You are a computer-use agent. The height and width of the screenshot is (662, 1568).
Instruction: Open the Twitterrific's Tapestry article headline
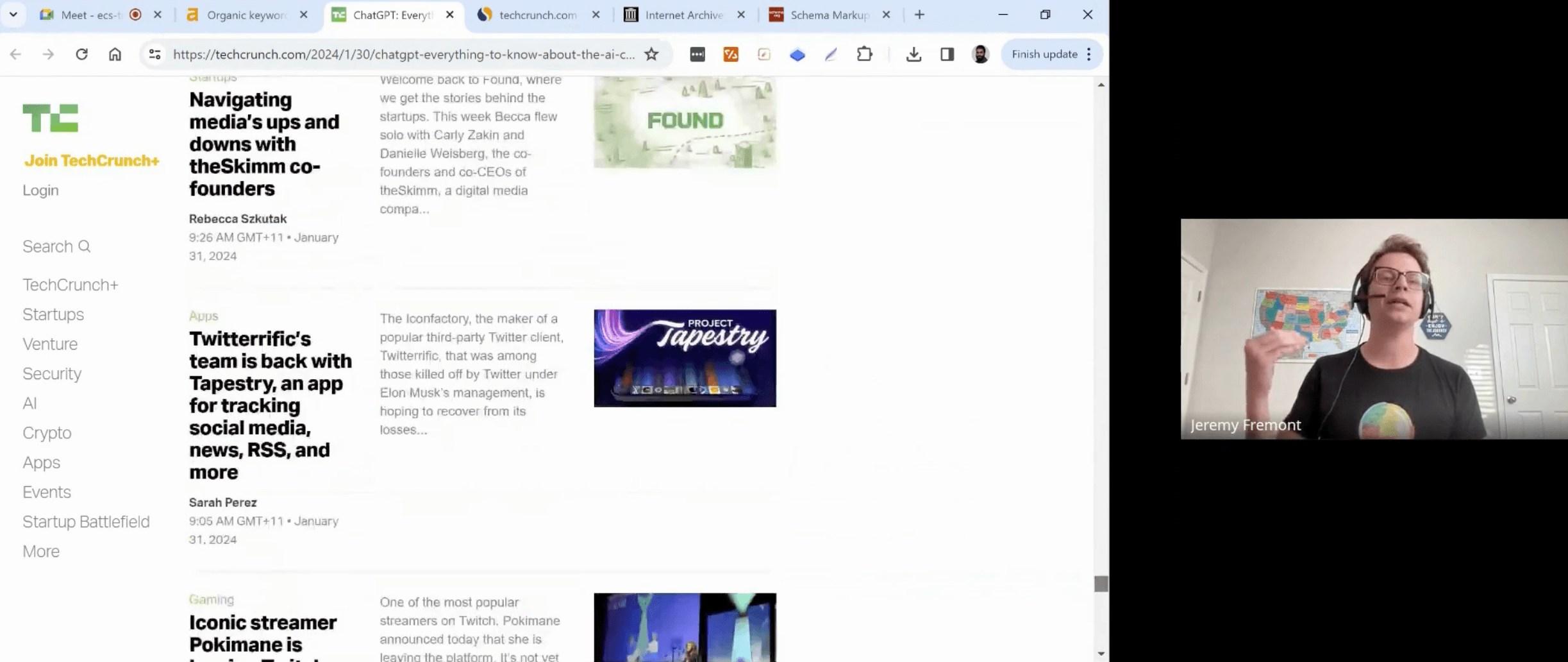click(x=270, y=405)
